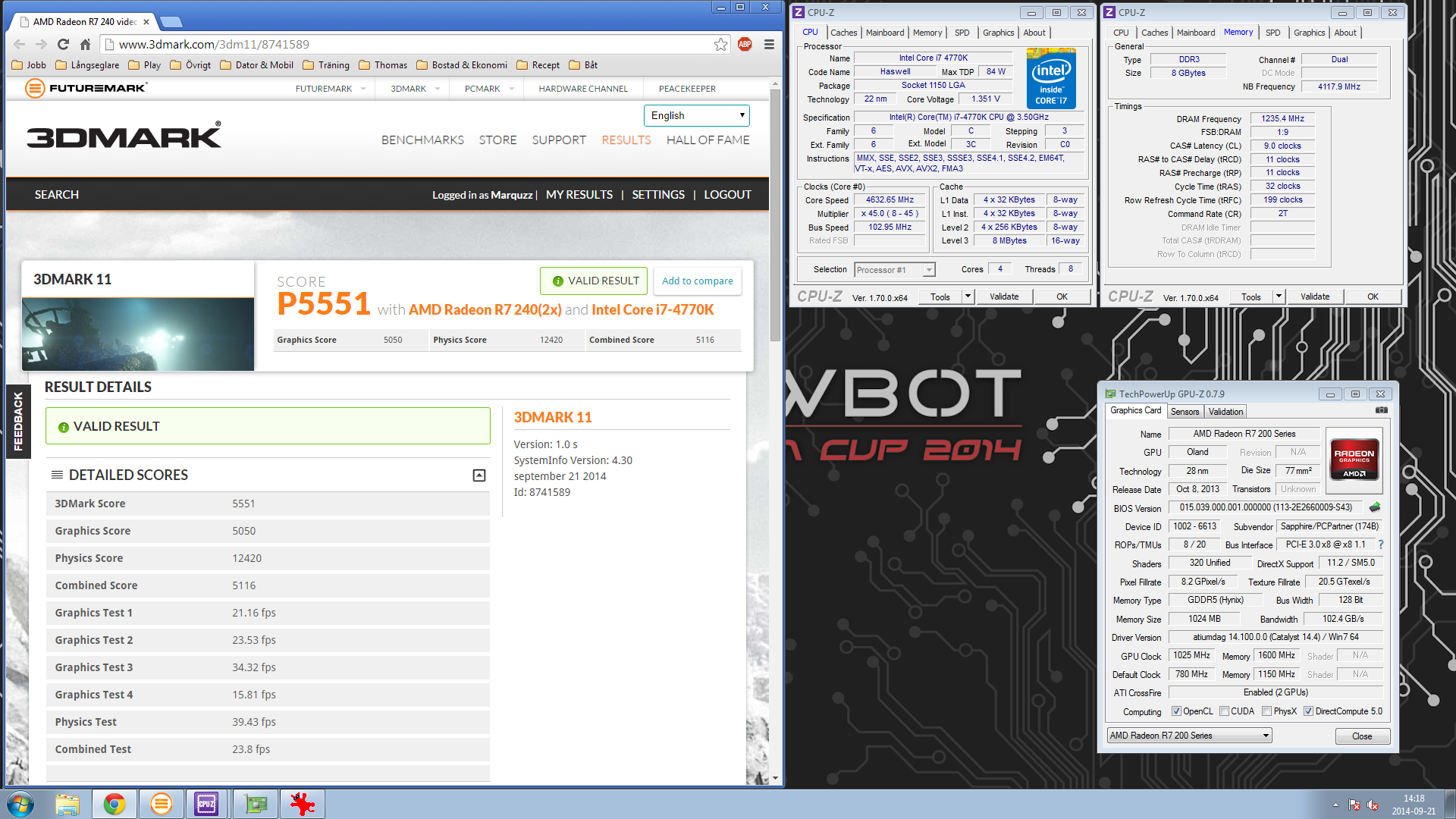Toggle the OpenCL checkbox in GPU-Z
This screenshot has height=819, width=1456.
pos(1176,711)
